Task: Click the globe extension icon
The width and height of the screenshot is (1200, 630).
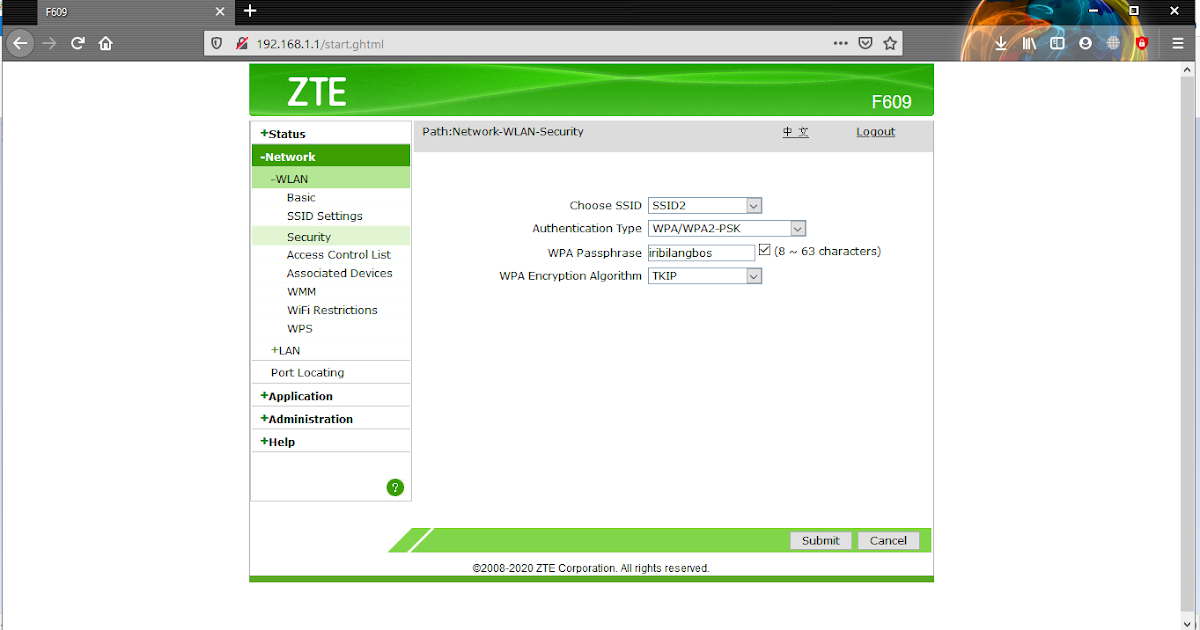Action: pyautogui.click(x=1113, y=43)
